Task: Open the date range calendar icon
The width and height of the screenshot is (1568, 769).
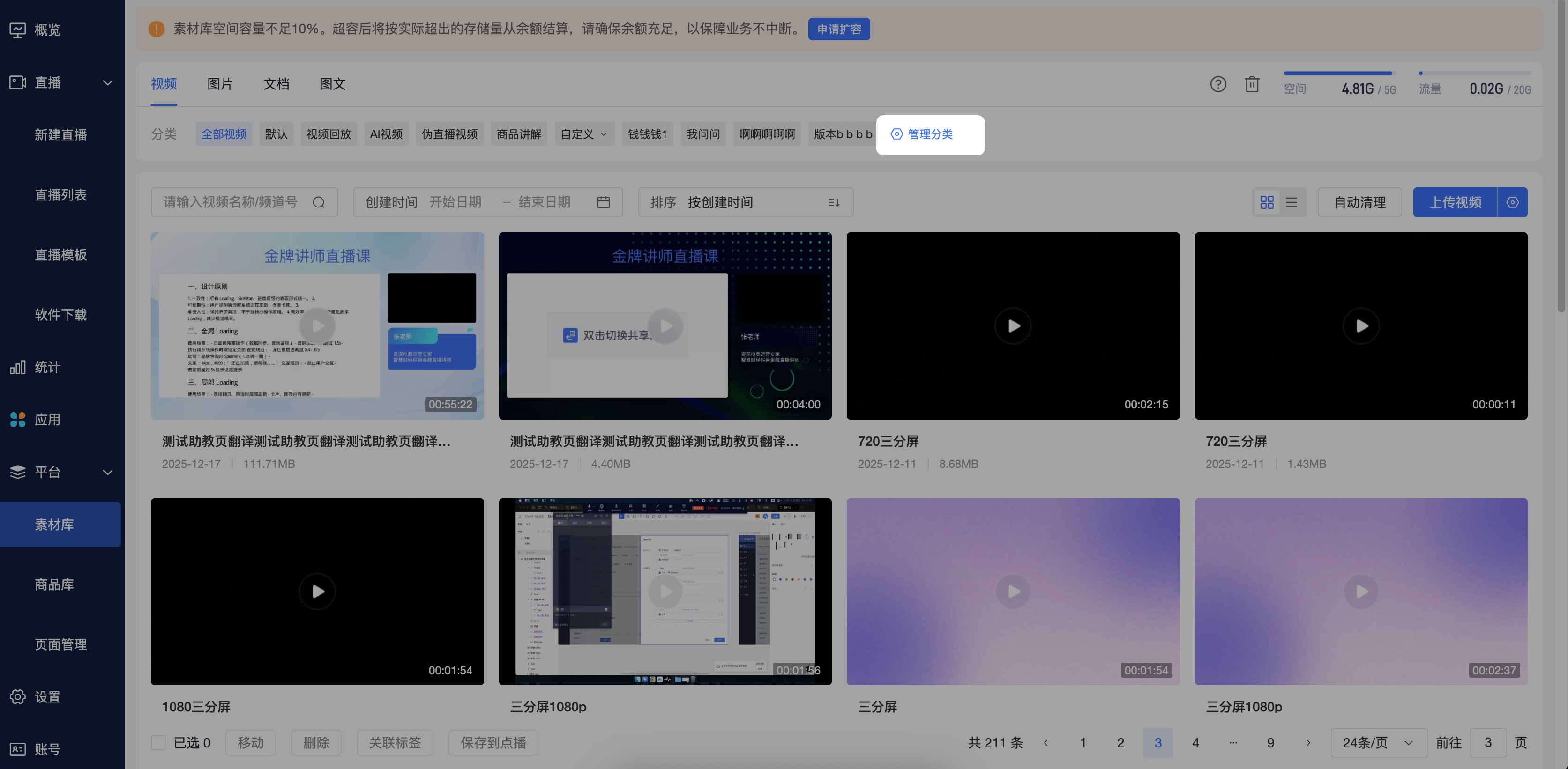Action: pos(603,203)
